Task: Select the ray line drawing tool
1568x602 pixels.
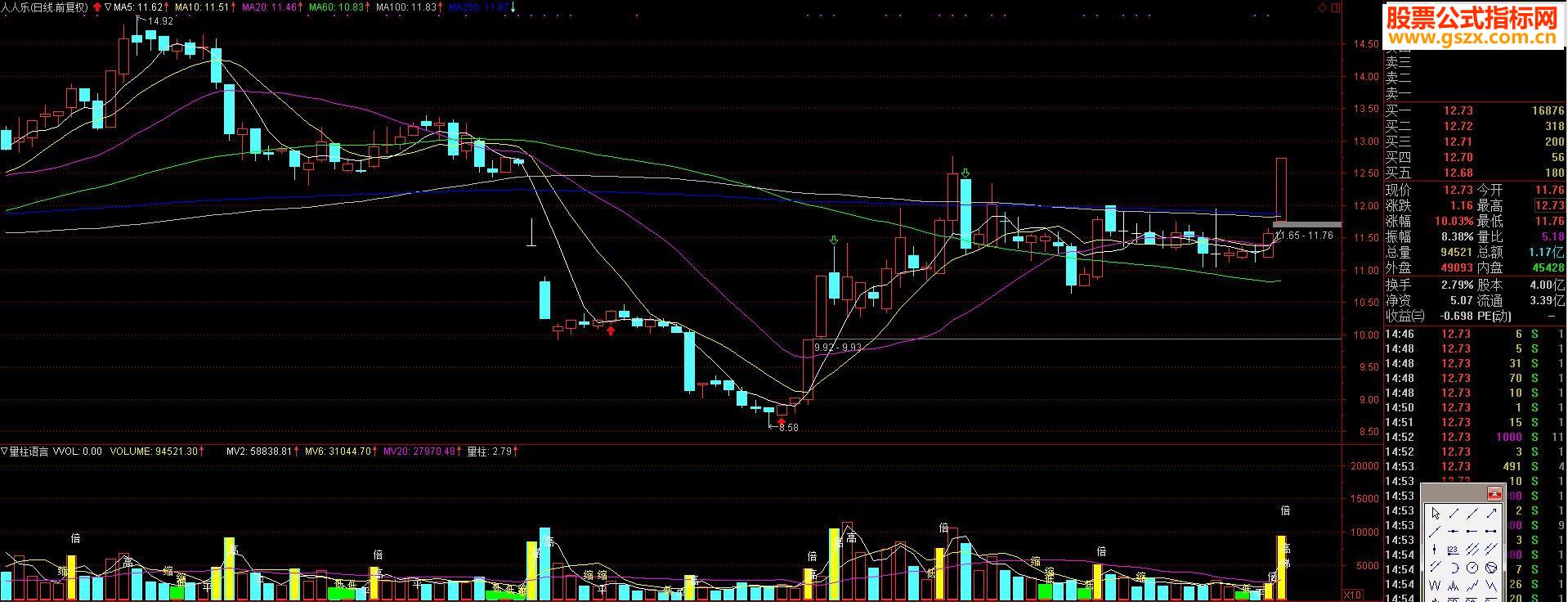Action: (1436, 532)
